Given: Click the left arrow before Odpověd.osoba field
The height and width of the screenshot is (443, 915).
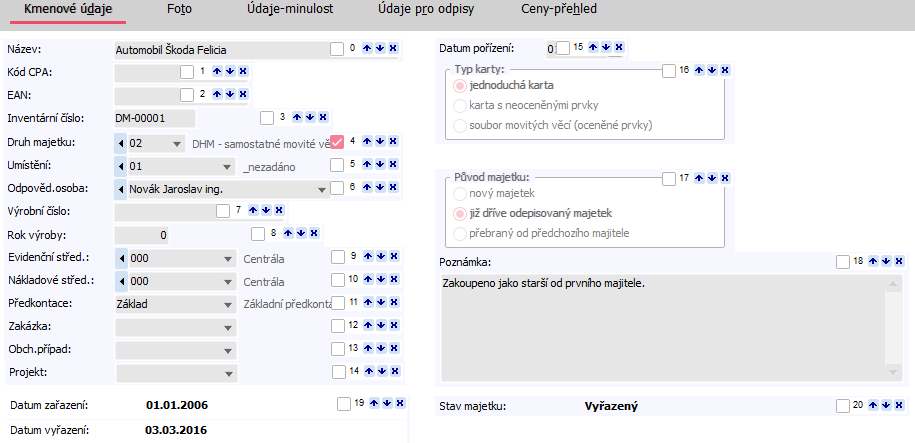Looking at the screenshot, I should (121, 189).
